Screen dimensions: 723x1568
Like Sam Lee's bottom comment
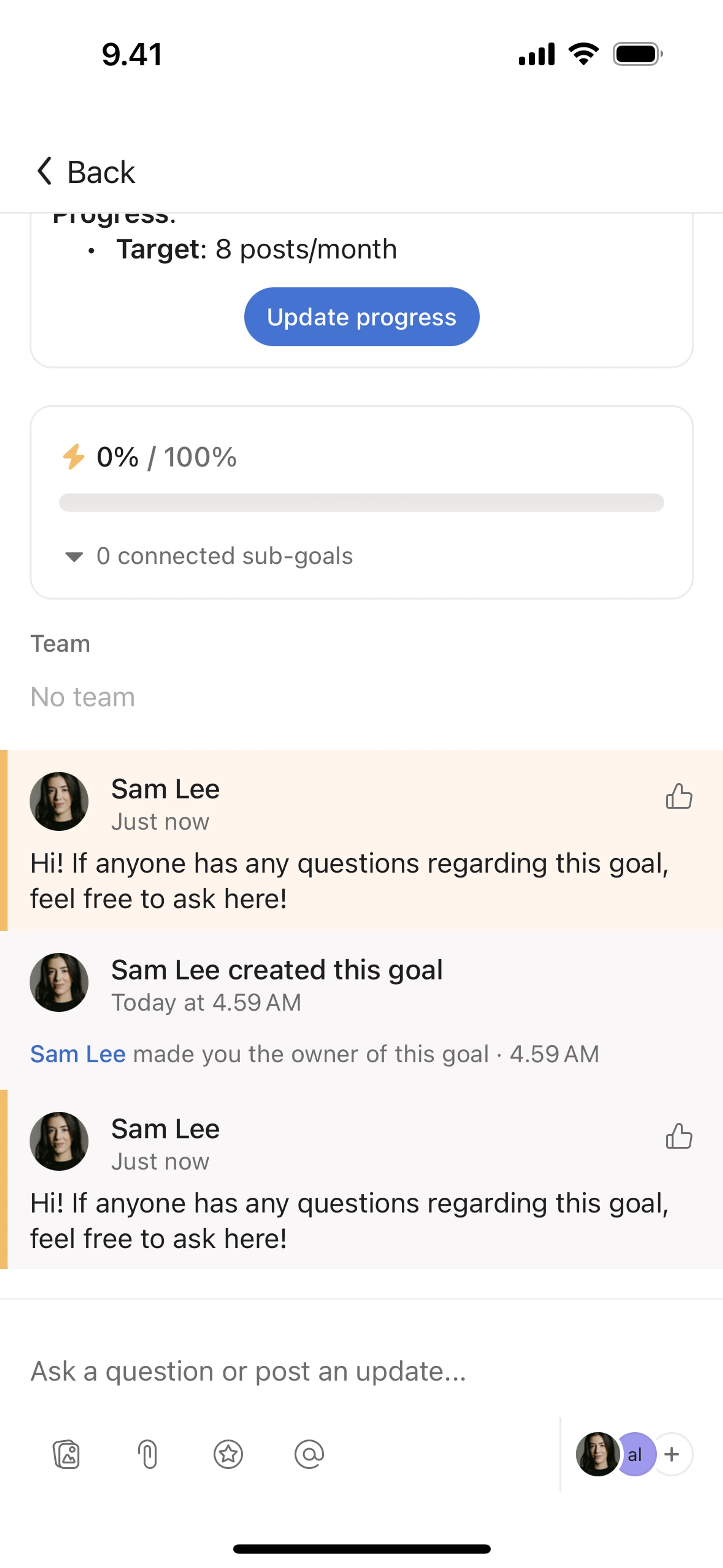679,1135
